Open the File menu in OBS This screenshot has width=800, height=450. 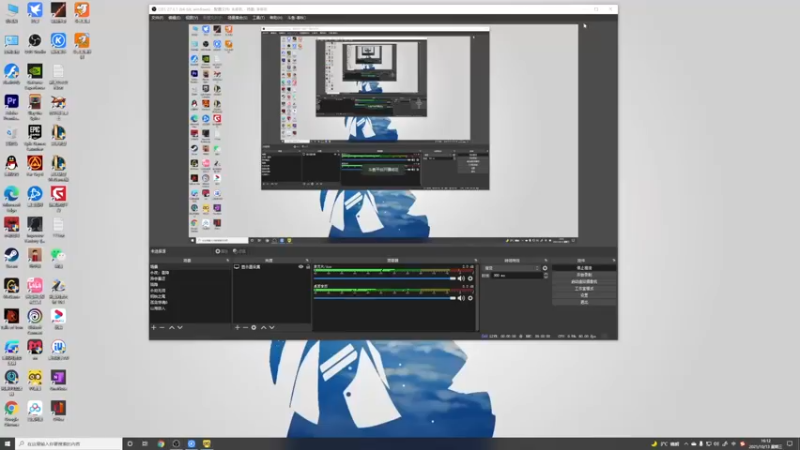click(157, 18)
